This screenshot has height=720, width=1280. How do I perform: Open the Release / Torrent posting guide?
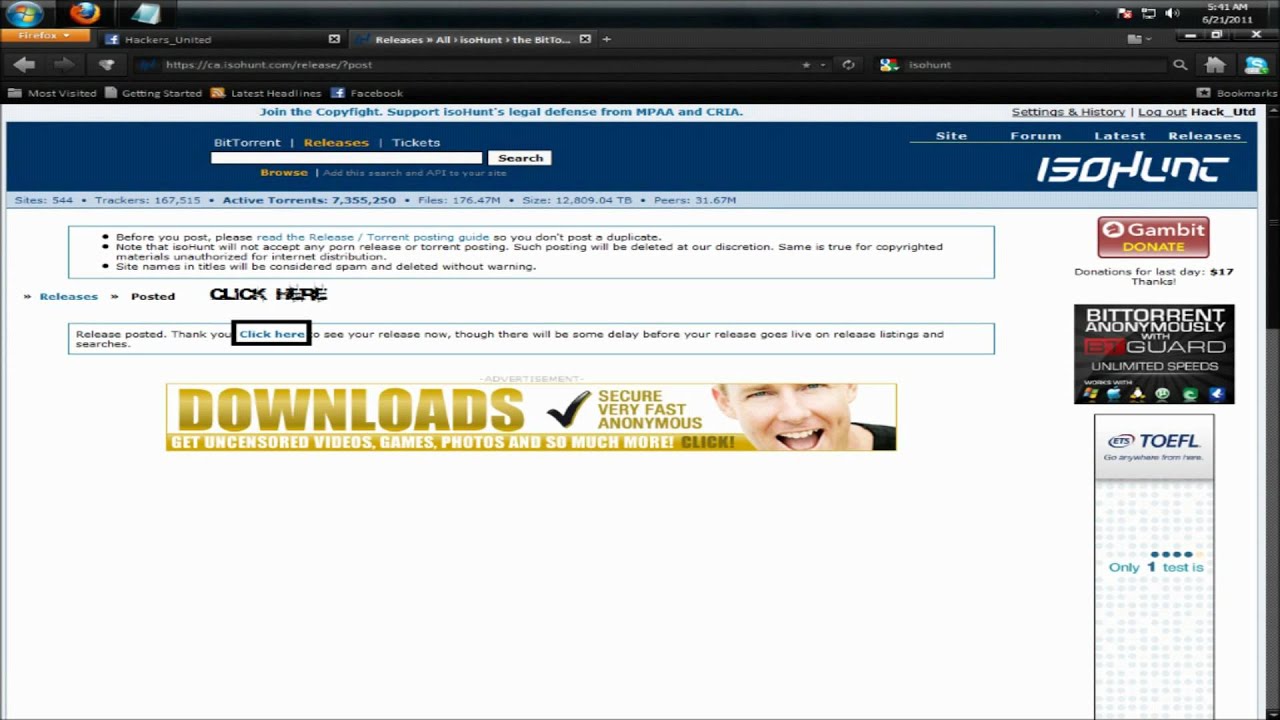point(372,237)
